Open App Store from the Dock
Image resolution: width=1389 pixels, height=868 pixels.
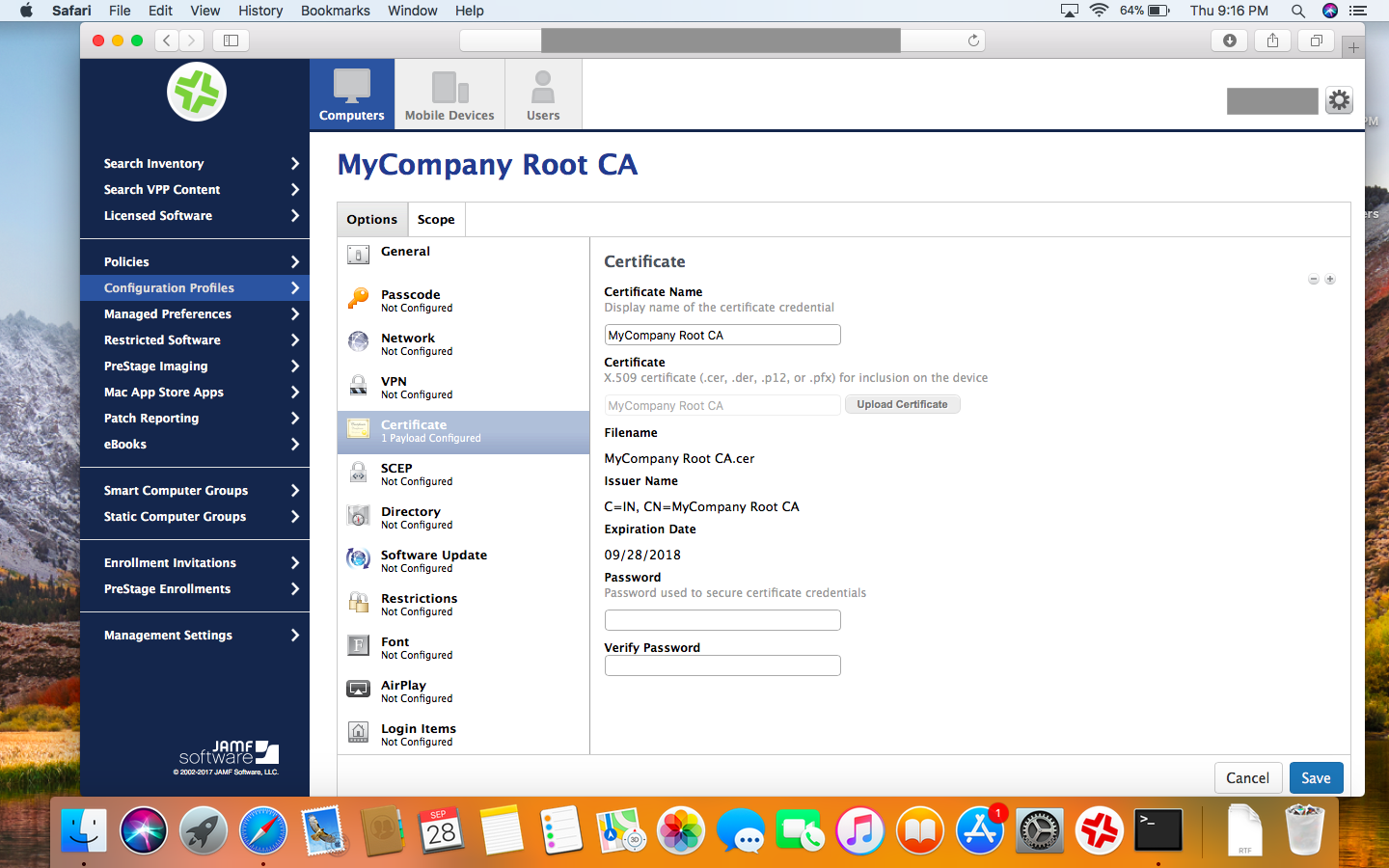point(980,830)
